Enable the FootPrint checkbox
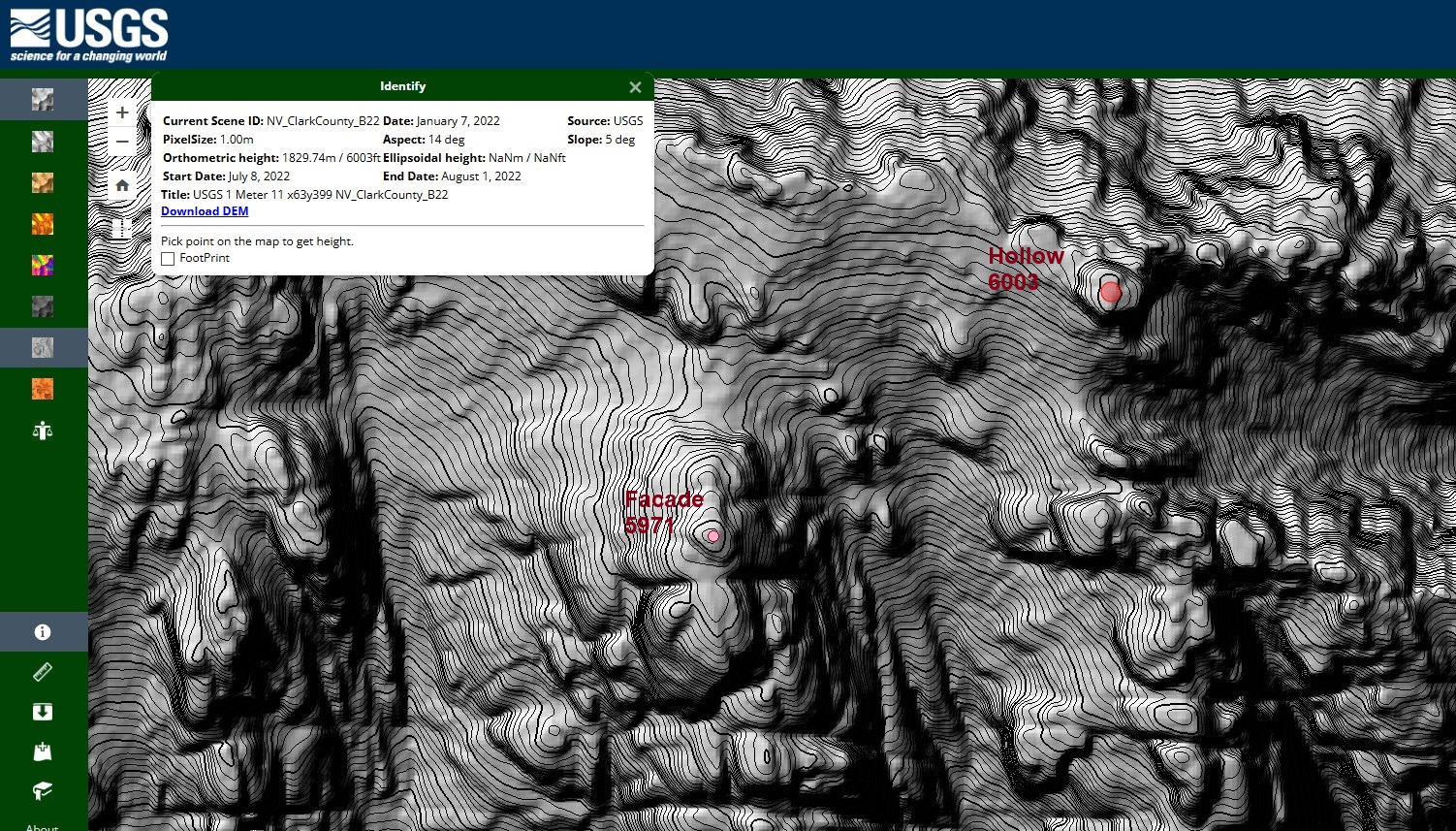 [168, 259]
